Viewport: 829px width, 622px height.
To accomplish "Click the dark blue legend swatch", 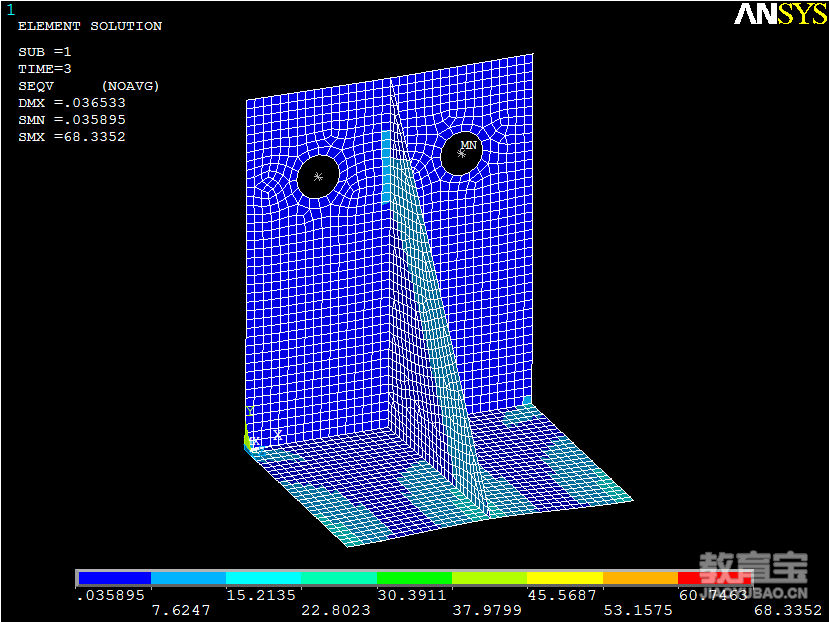I will (x=114, y=578).
